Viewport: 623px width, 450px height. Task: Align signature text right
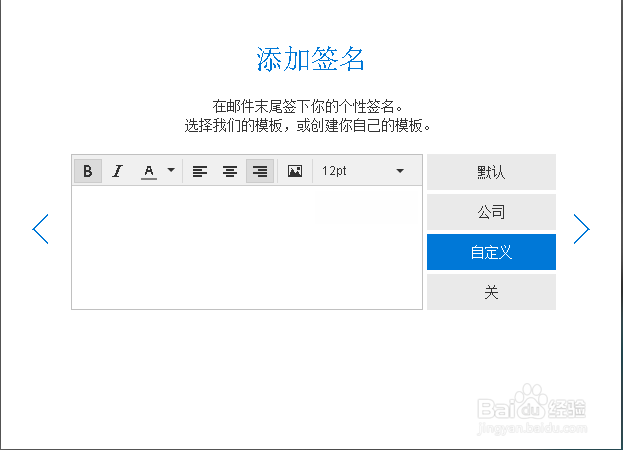tap(260, 171)
